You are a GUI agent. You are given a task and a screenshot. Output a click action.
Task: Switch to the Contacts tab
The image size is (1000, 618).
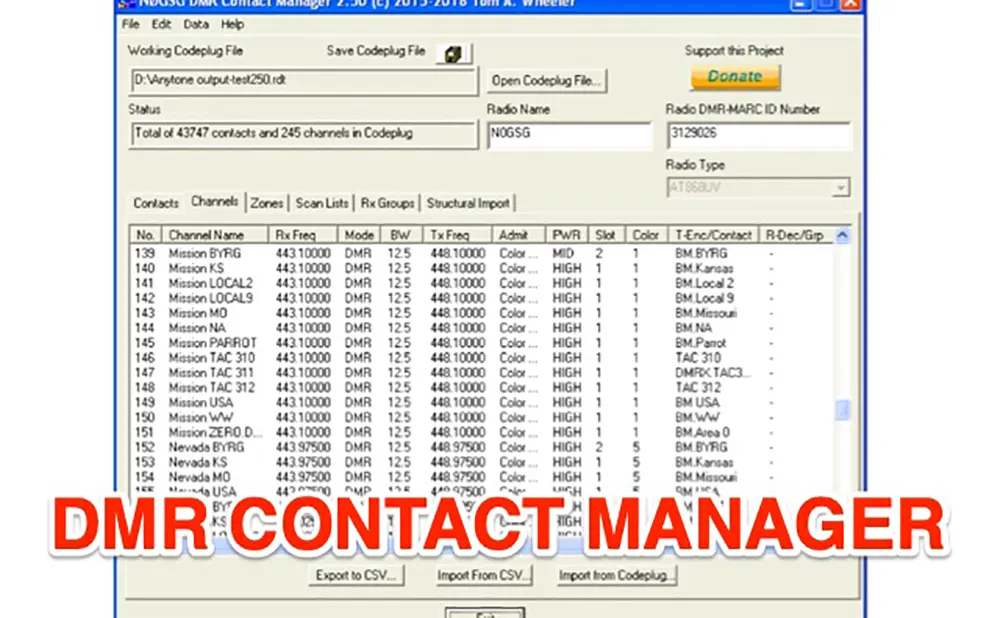(x=156, y=203)
